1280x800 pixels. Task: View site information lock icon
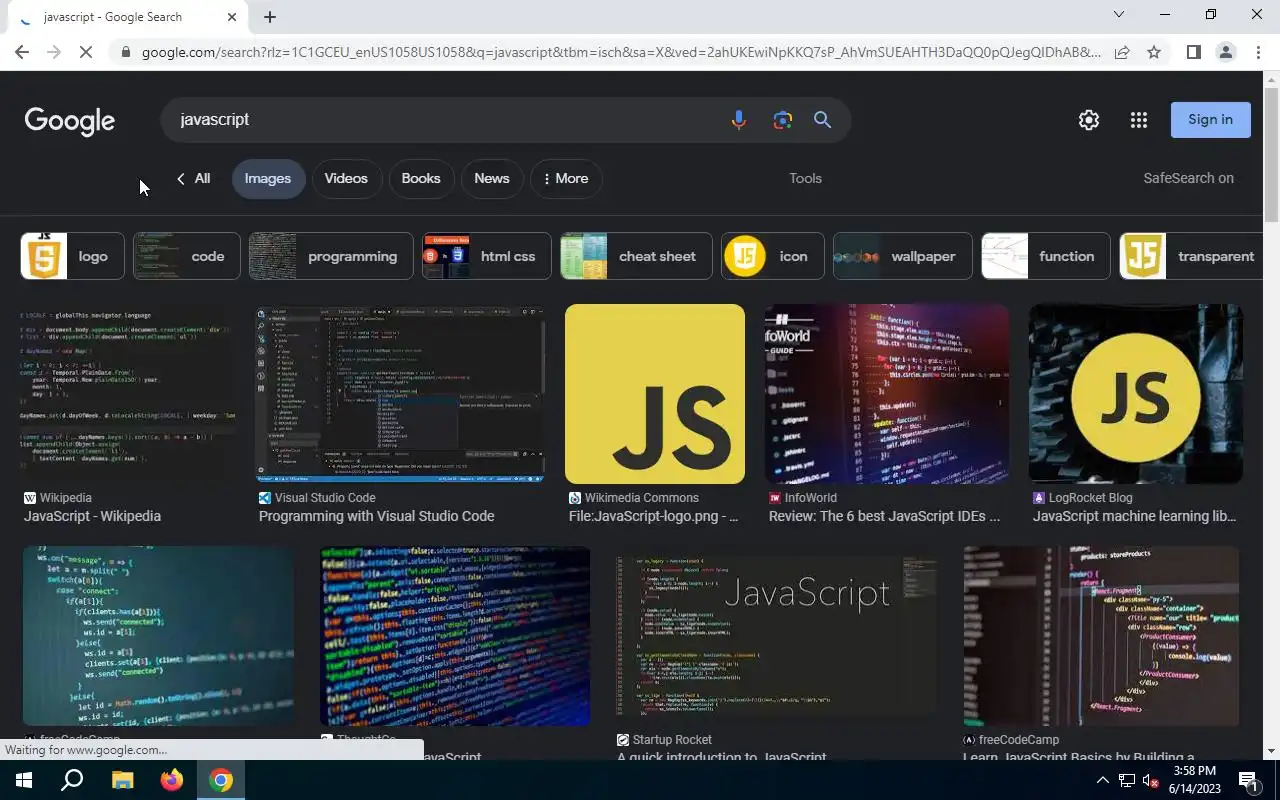click(125, 52)
